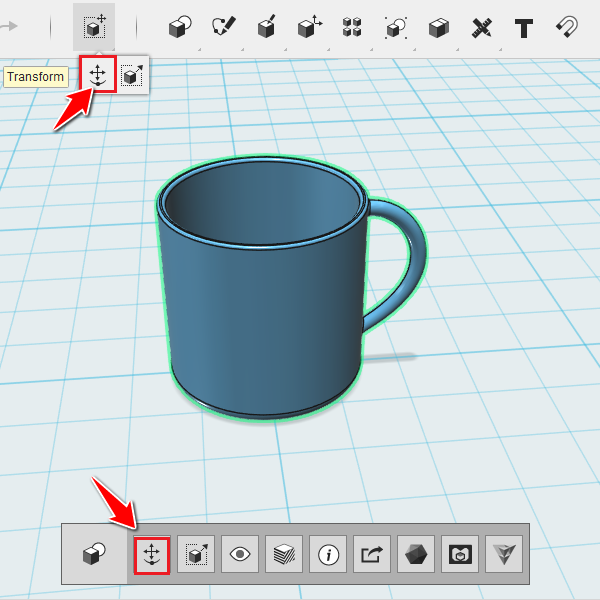Screen dimensions: 600x600
Task: Click the export arrow icon in context bar
Action: [x=372, y=554]
